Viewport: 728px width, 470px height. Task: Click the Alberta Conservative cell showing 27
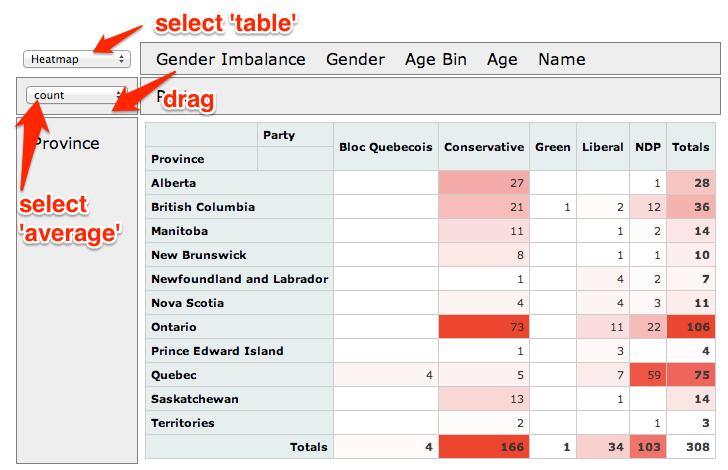click(x=484, y=183)
